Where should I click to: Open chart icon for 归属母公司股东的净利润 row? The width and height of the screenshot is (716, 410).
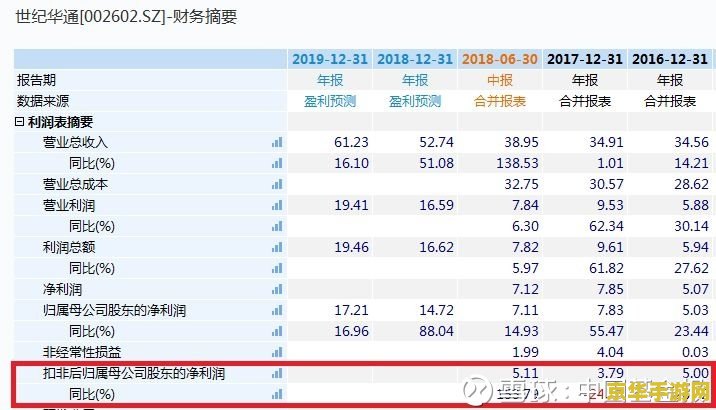277,310
